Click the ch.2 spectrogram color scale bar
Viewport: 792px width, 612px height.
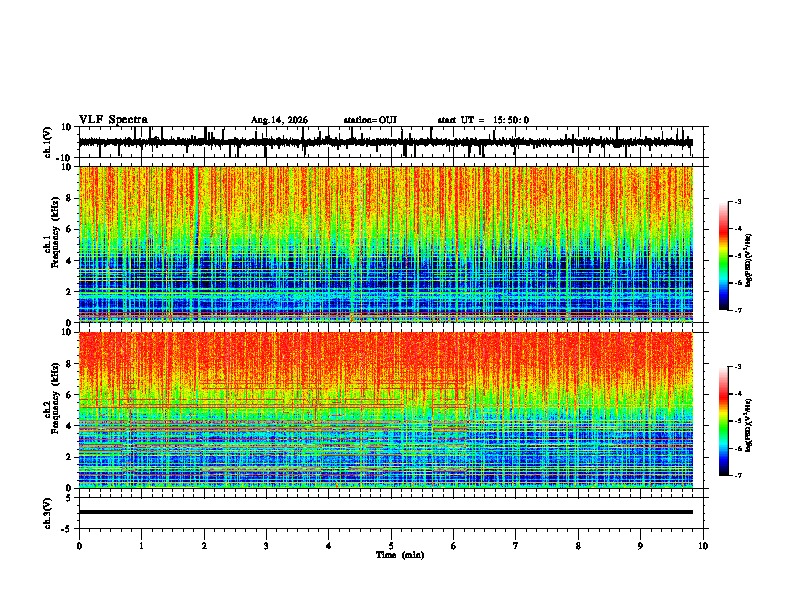723,421
